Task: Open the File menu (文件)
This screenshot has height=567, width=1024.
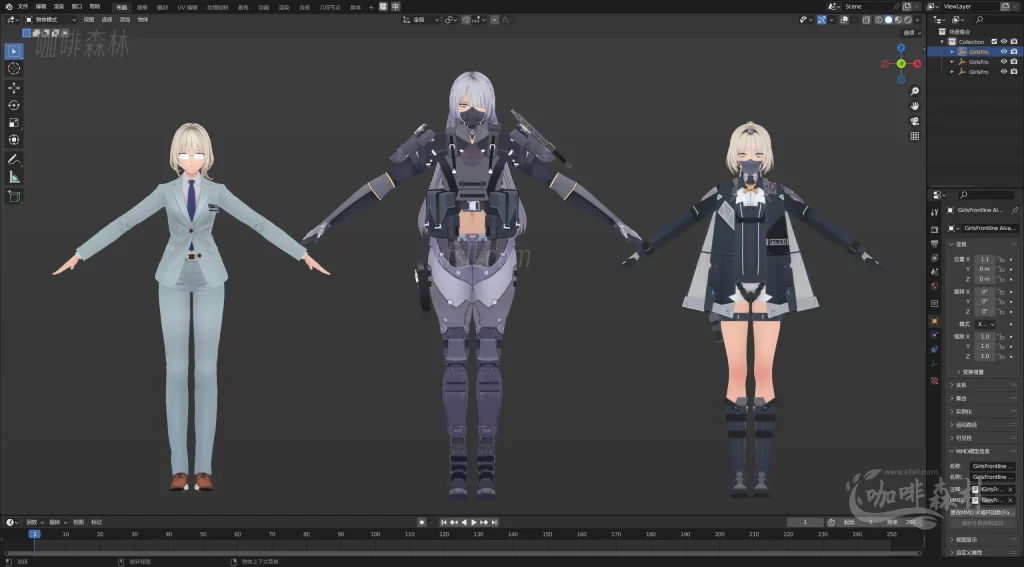Action: pyautogui.click(x=23, y=7)
